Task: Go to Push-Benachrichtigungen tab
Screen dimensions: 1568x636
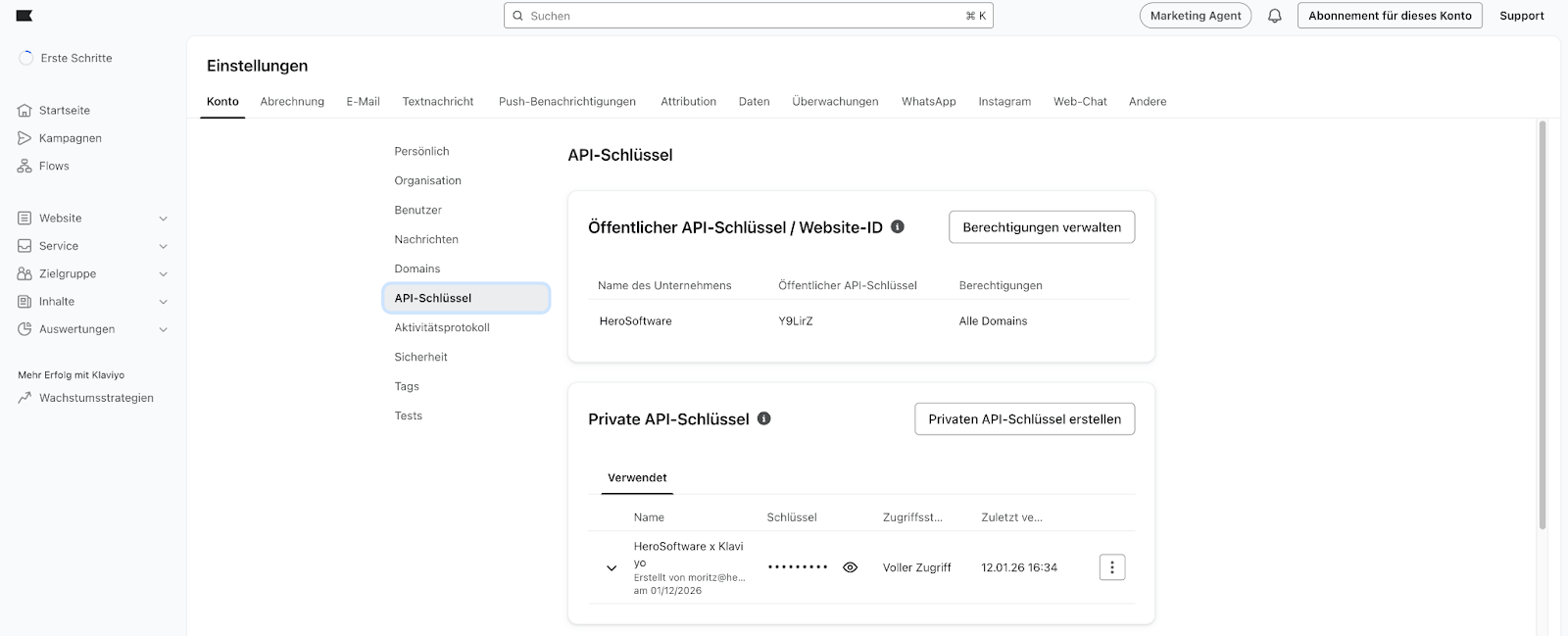Action: (567, 101)
